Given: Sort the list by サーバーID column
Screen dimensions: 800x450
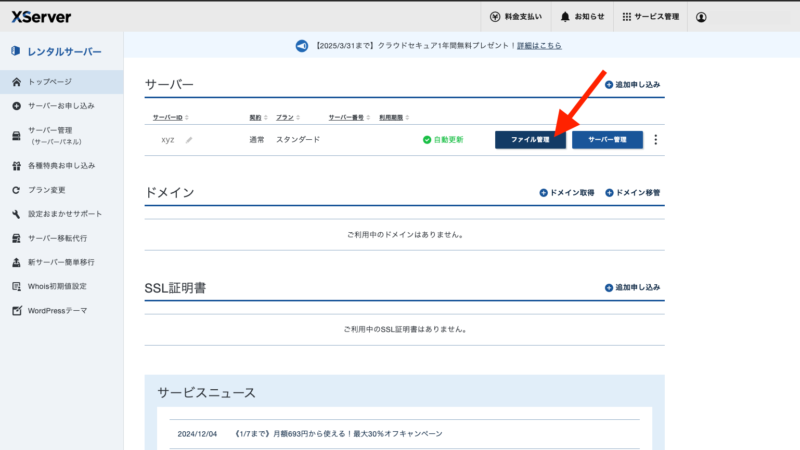Looking at the screenshot, I should tap(170, 117).
